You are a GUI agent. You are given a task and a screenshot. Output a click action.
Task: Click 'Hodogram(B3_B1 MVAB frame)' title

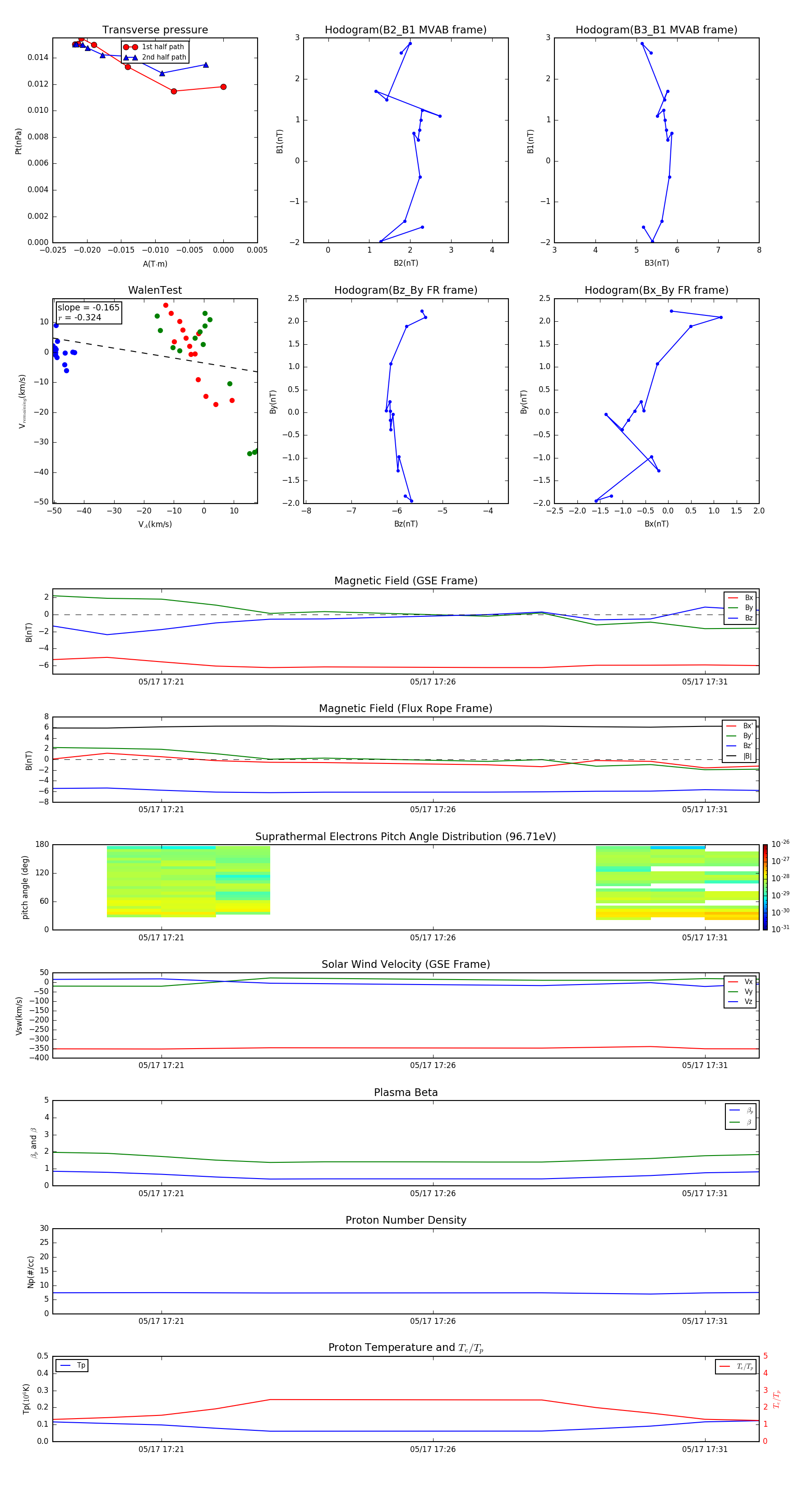(x=656, y=30)
